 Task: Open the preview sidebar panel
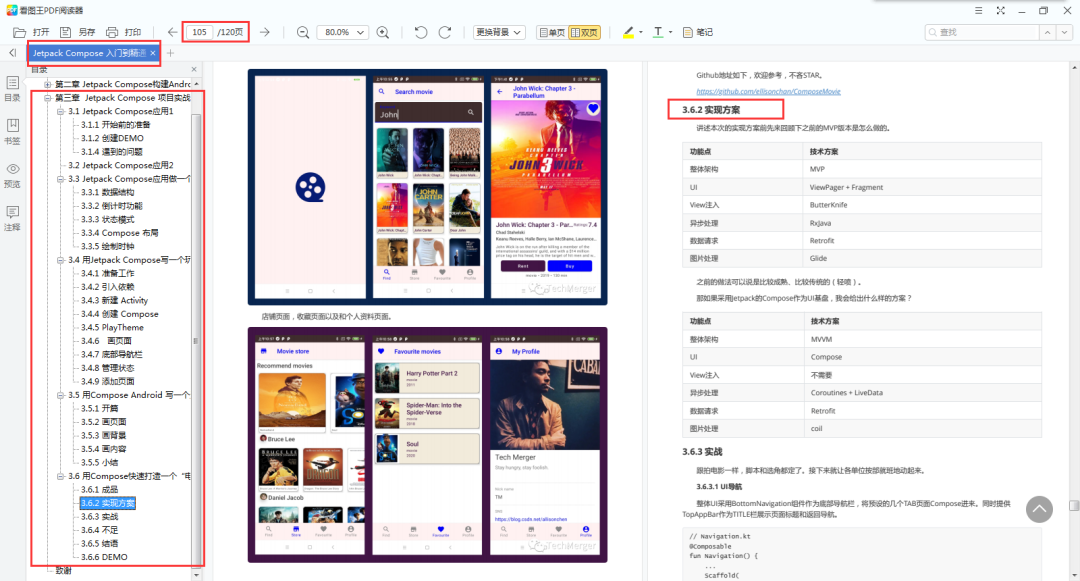coord(12,175)
